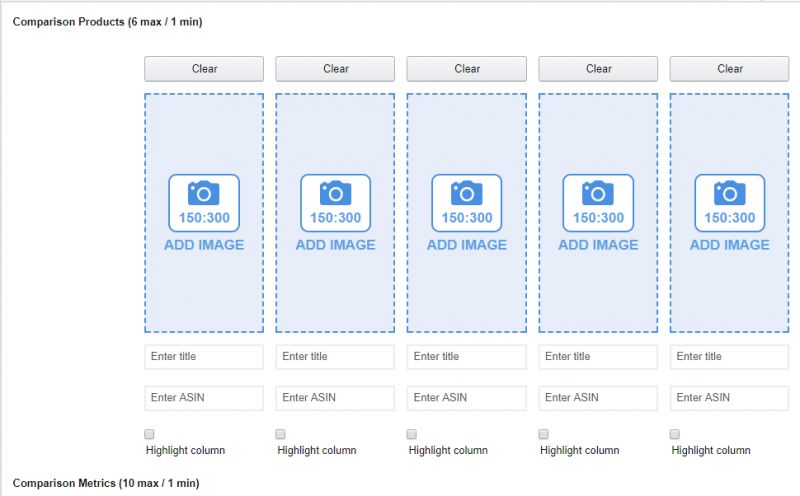
Task: Click the camera icon in the third product column
Action: coord(467,193)
